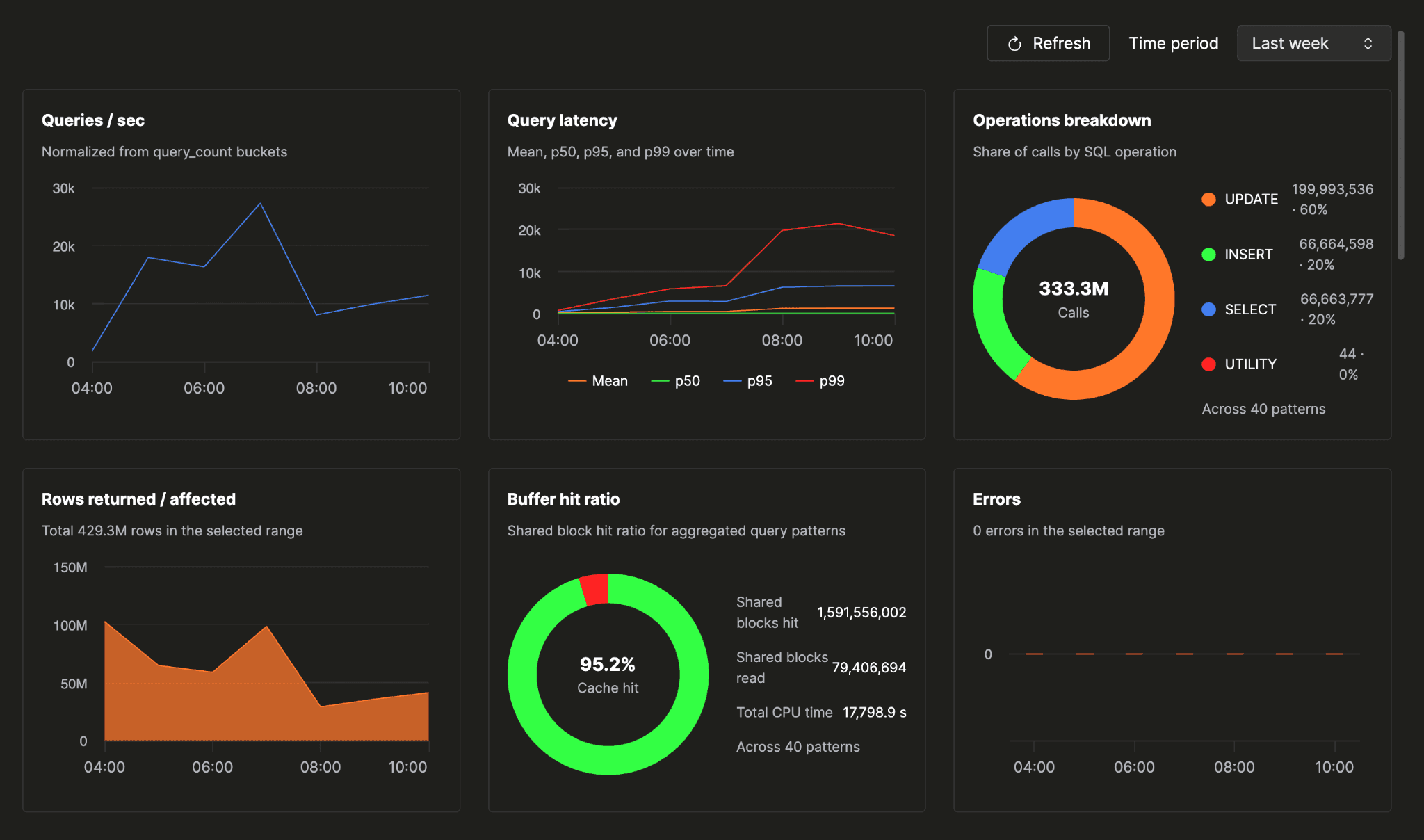Viewport: 1424px width, 840px height.
Task: Click the up-down chevron in Last week selector
Action: (x=1368, y=43)
